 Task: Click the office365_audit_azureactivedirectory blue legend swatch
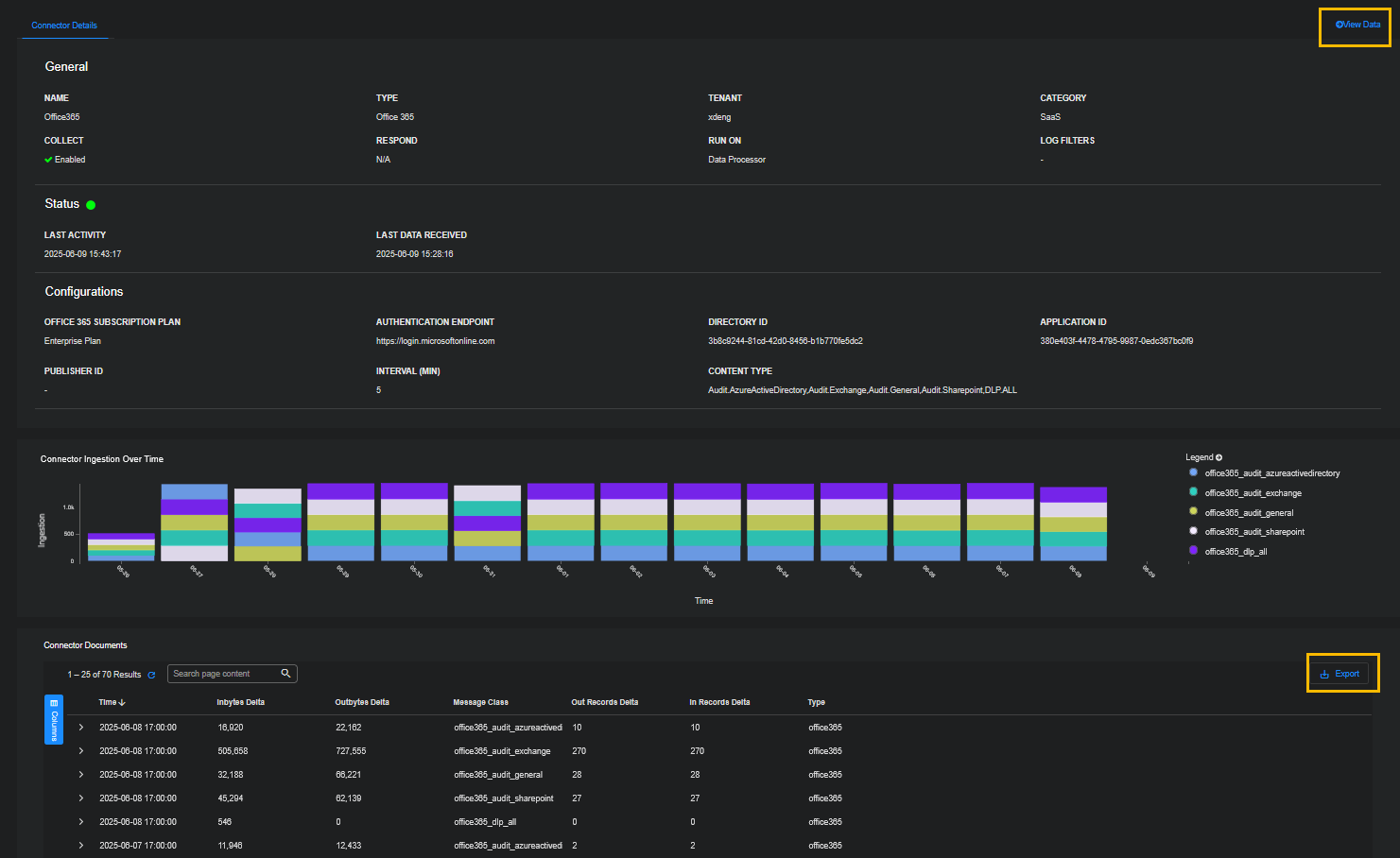pos(1193,472)
